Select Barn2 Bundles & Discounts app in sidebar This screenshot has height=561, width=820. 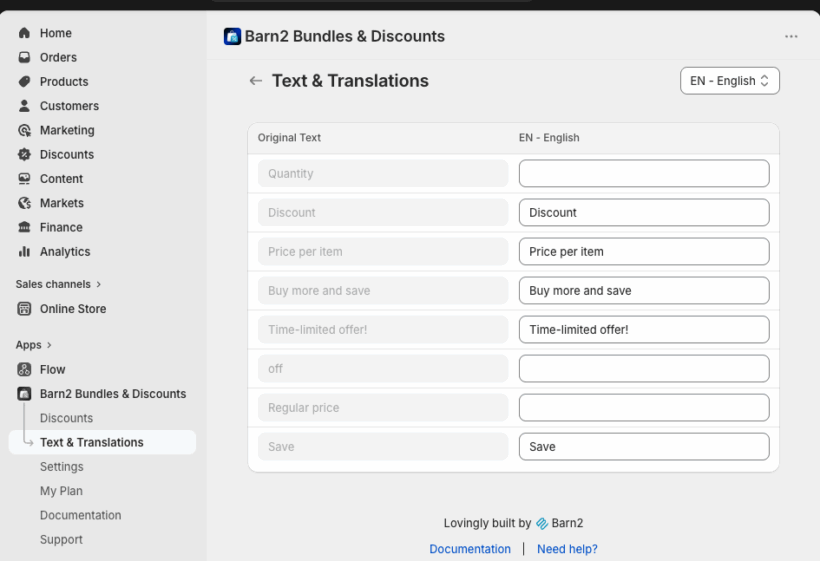point(112,394)
